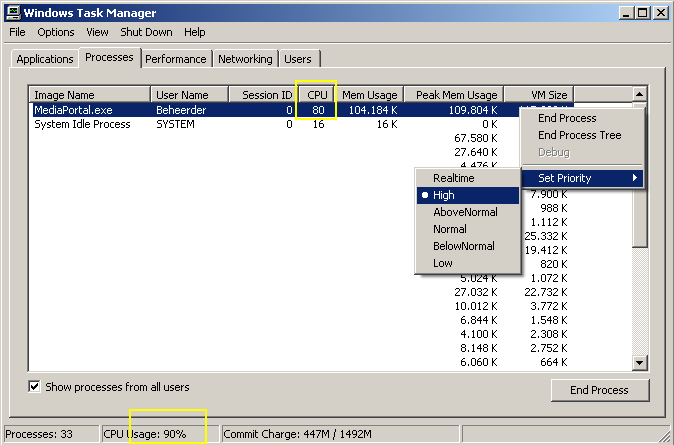This screenshot has height=445, width=674.
Task: Sort by Mem Usage column header
Action: click(370, 95)
